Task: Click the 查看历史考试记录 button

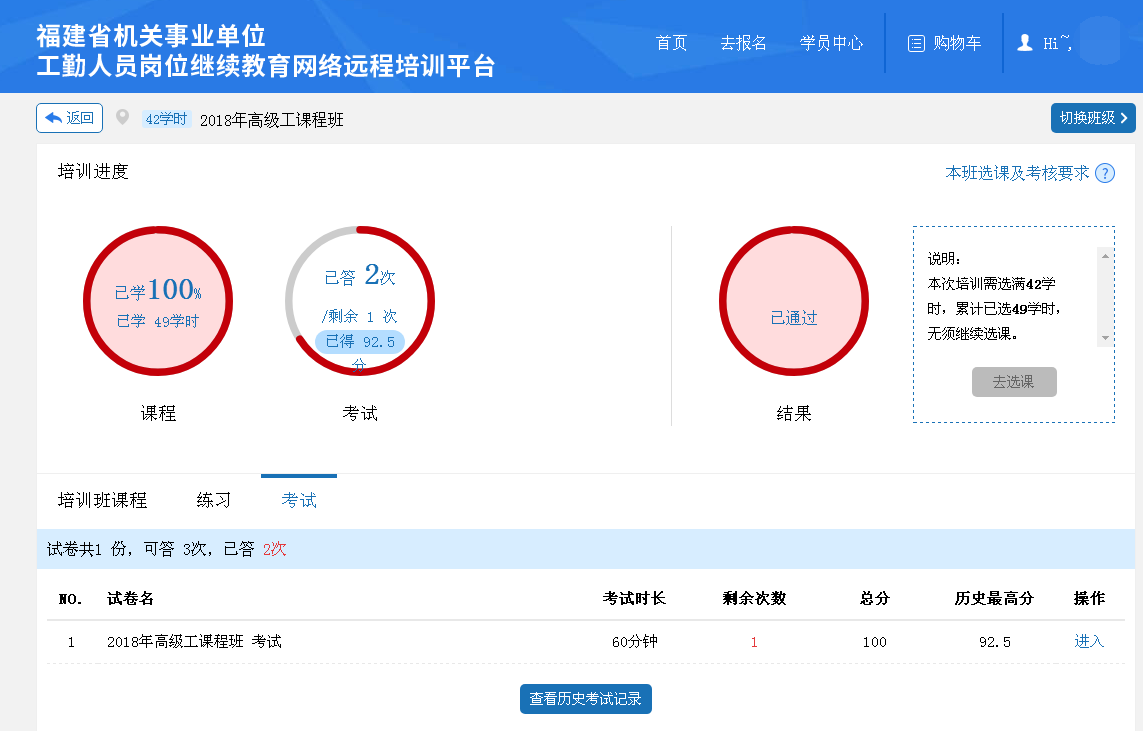Action: coord(586,699)
